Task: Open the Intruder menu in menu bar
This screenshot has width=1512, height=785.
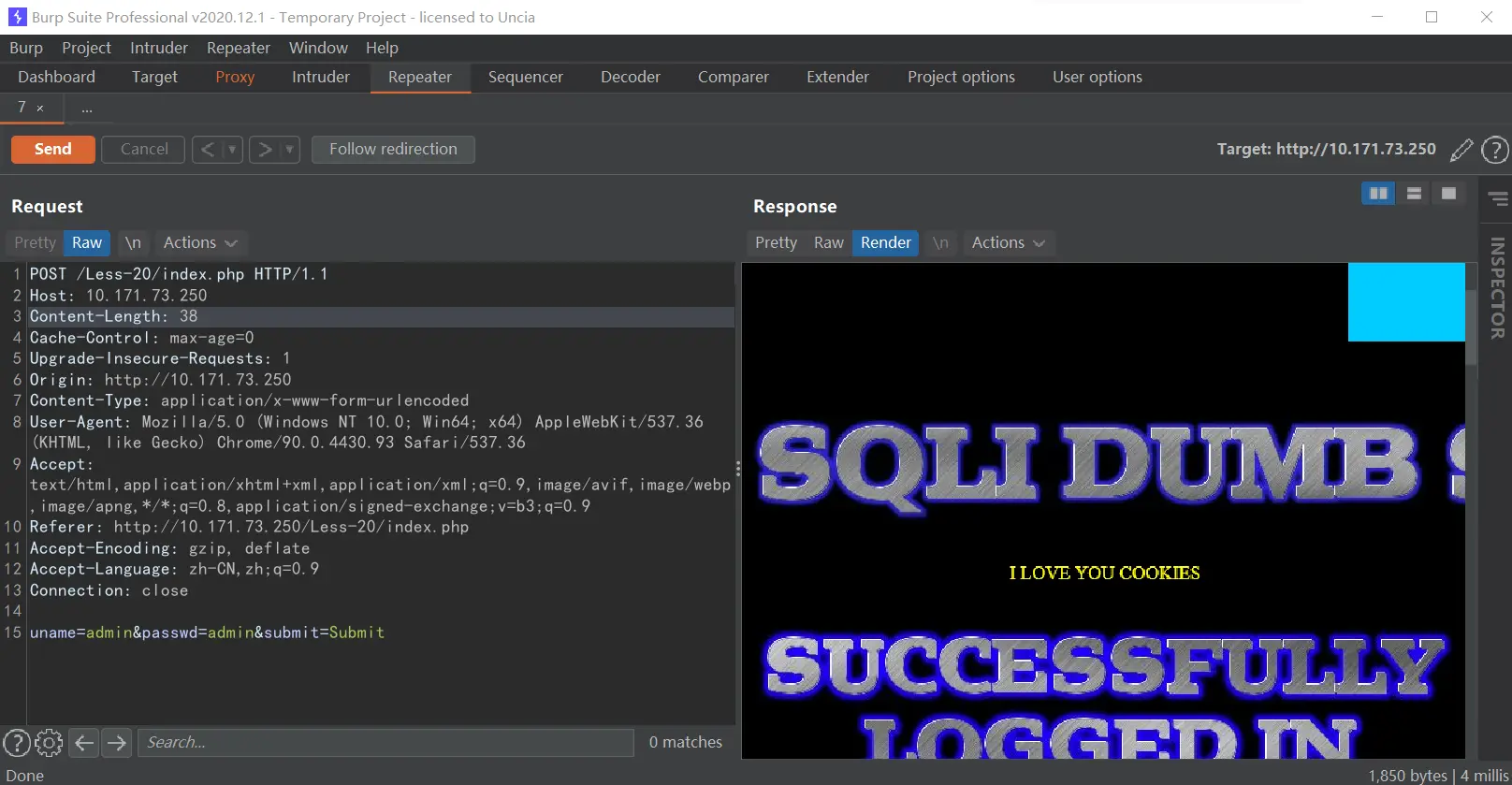Action: (x=158, y=48)
